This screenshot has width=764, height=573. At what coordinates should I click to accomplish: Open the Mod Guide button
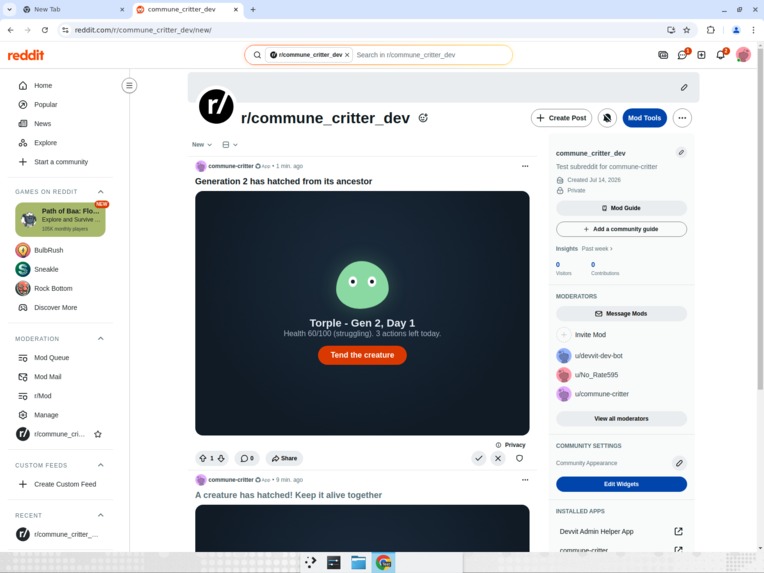tap(621, 208)
